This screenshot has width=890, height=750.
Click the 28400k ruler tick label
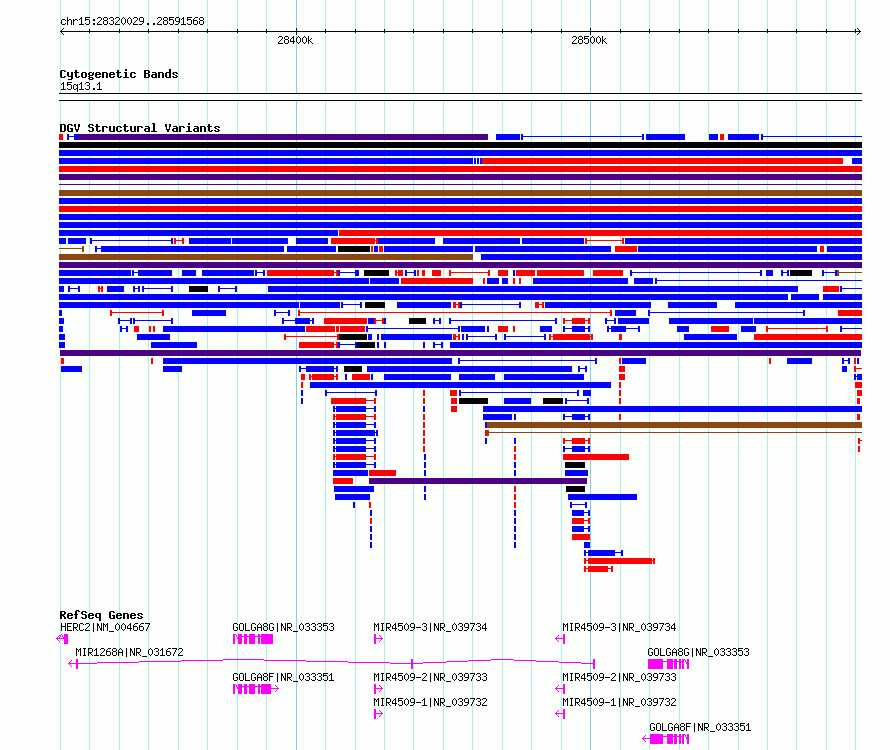click(x=295, y=40)
